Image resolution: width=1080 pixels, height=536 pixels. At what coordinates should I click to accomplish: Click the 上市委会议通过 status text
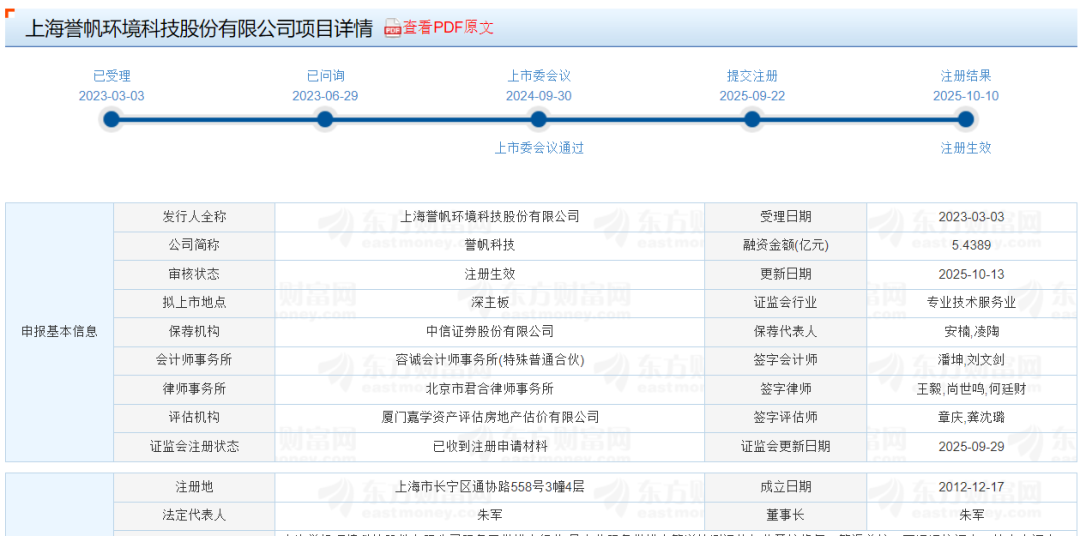[x=539, y=148]
